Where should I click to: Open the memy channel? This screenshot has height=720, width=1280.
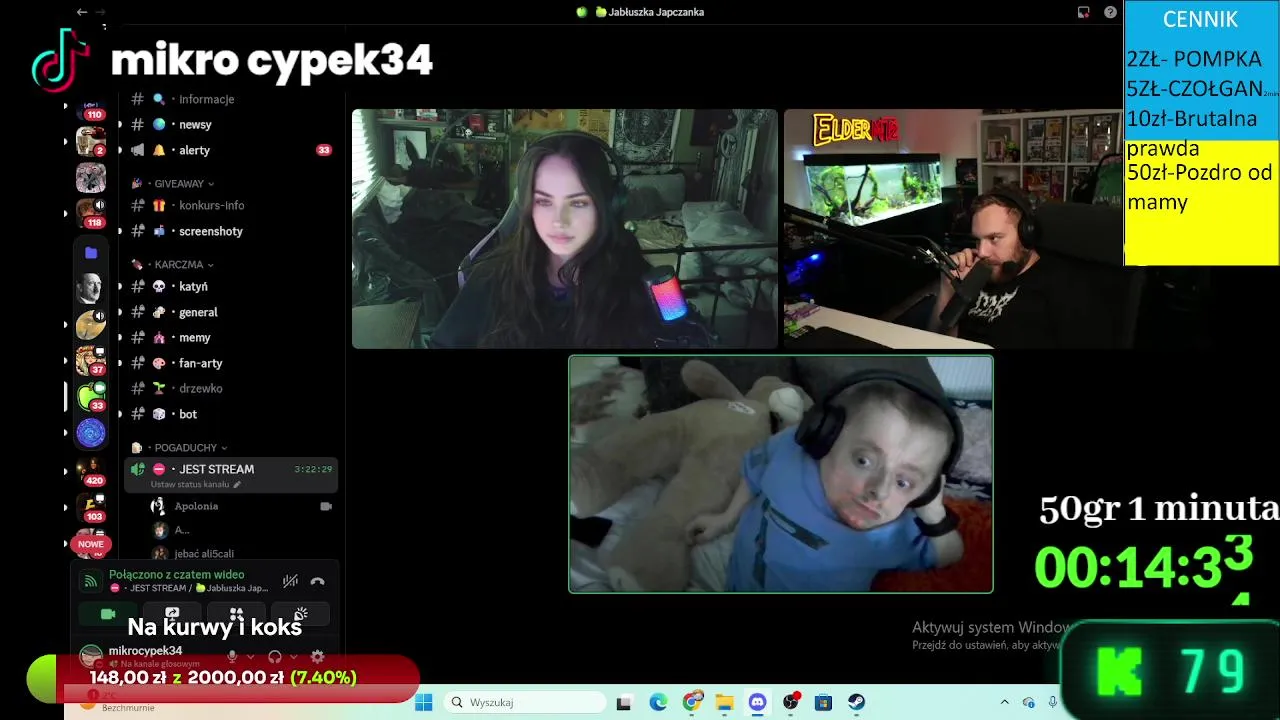coord(232,338)
